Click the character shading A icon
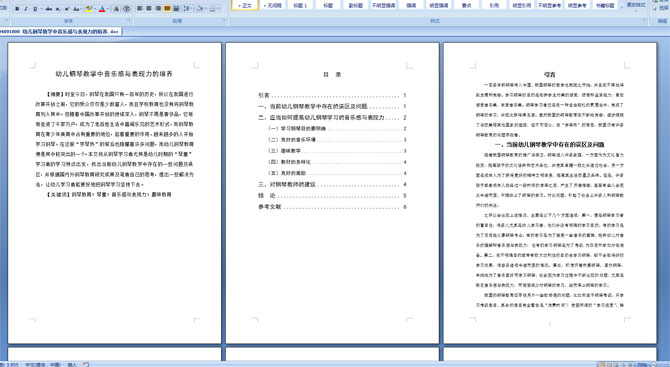 click(x=116, y=9)
